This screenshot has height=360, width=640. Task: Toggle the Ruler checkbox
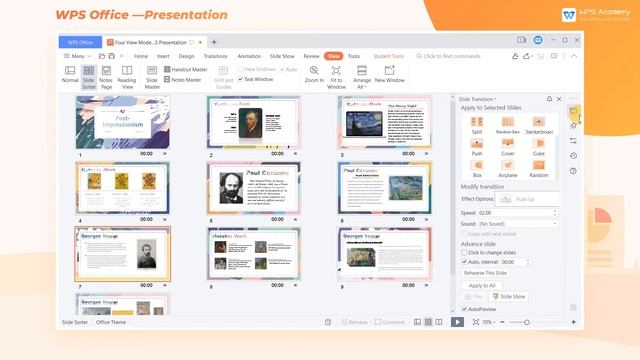[282, 69]
